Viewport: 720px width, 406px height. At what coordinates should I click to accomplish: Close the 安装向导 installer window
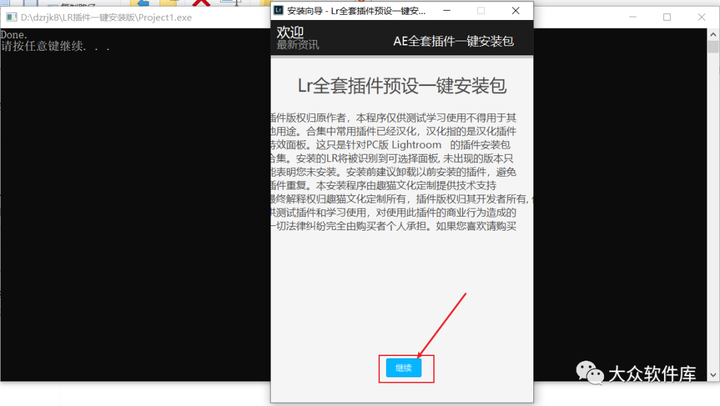[516, 11]
